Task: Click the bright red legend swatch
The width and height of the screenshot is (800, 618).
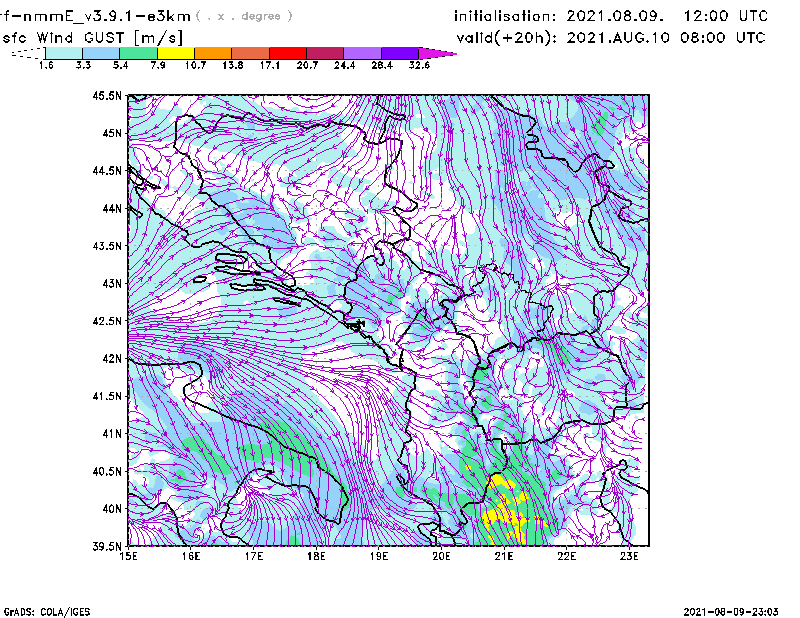Action: 288,53
